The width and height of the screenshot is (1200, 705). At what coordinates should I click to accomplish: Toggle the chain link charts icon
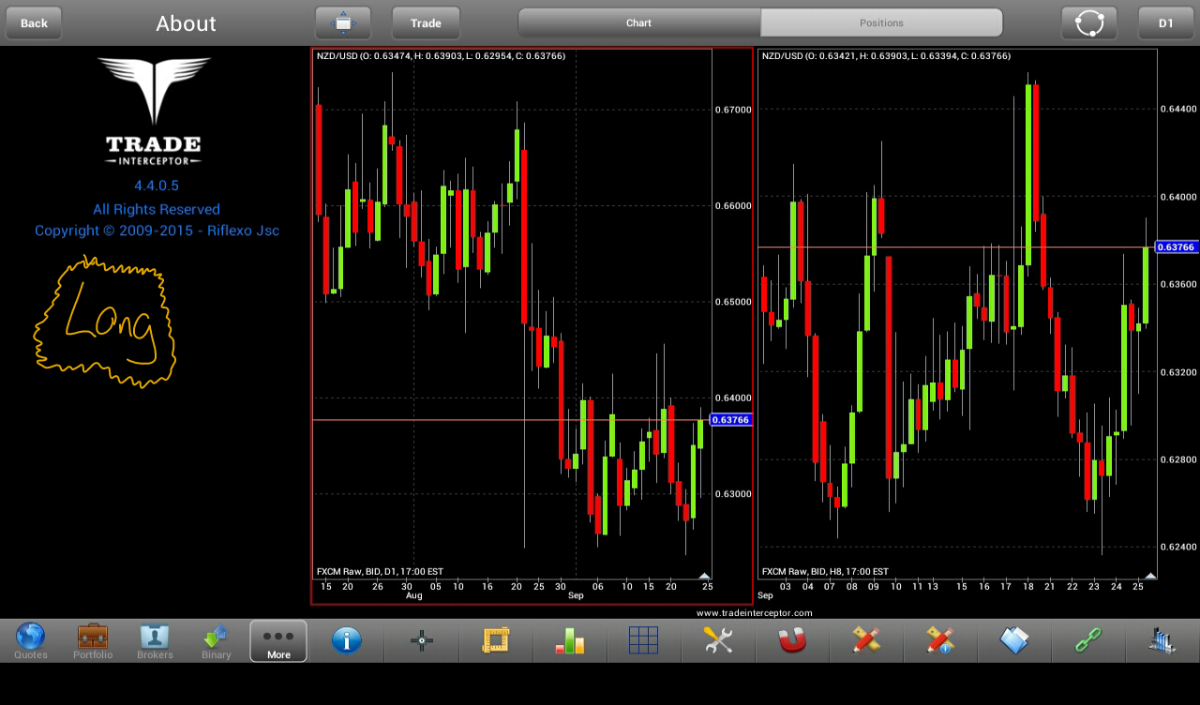pos(1088,641)
